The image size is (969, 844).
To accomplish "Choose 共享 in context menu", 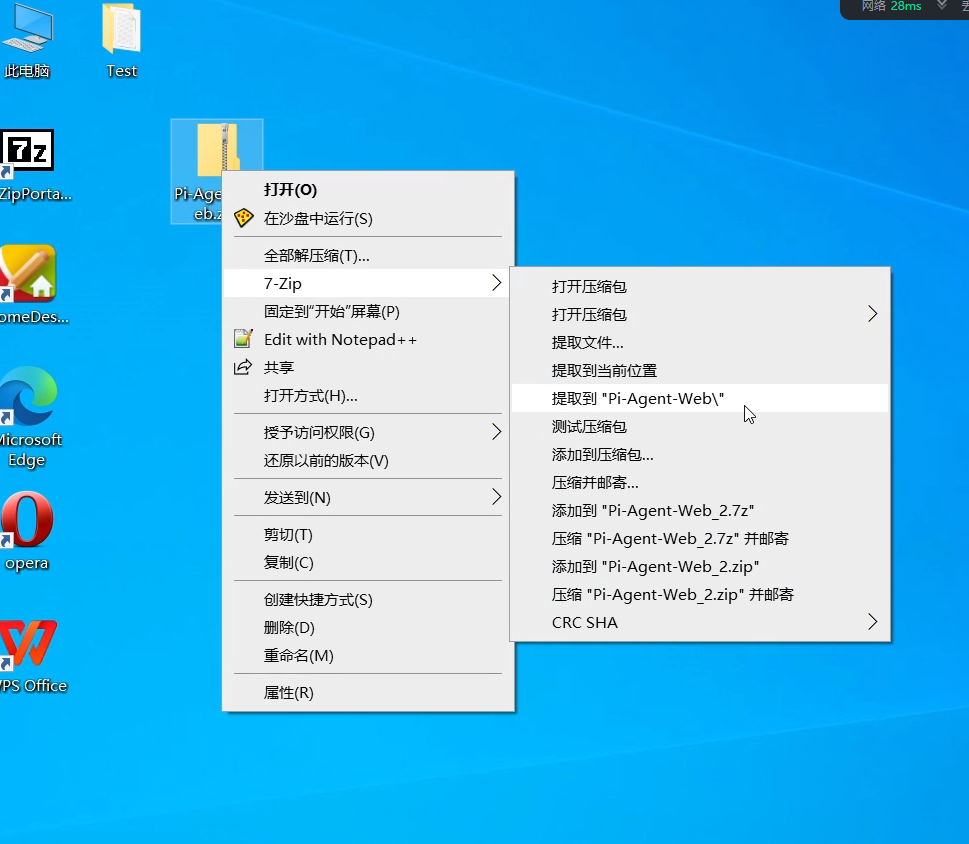I will [x=368, y=367].
